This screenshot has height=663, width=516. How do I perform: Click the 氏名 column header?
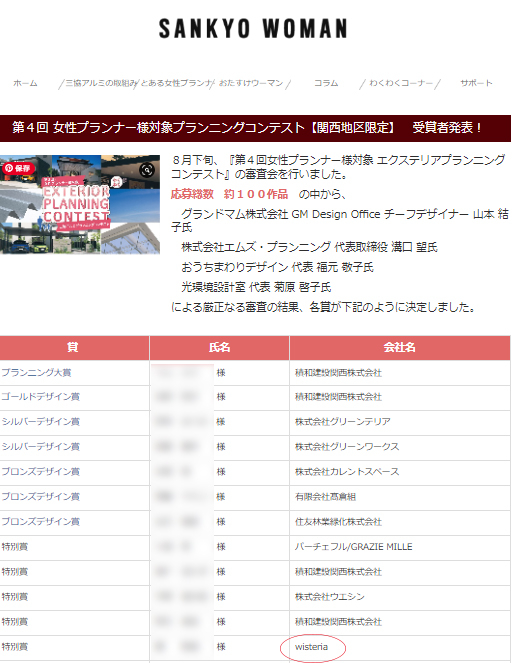pyautogui.click(x=220, y=348)
